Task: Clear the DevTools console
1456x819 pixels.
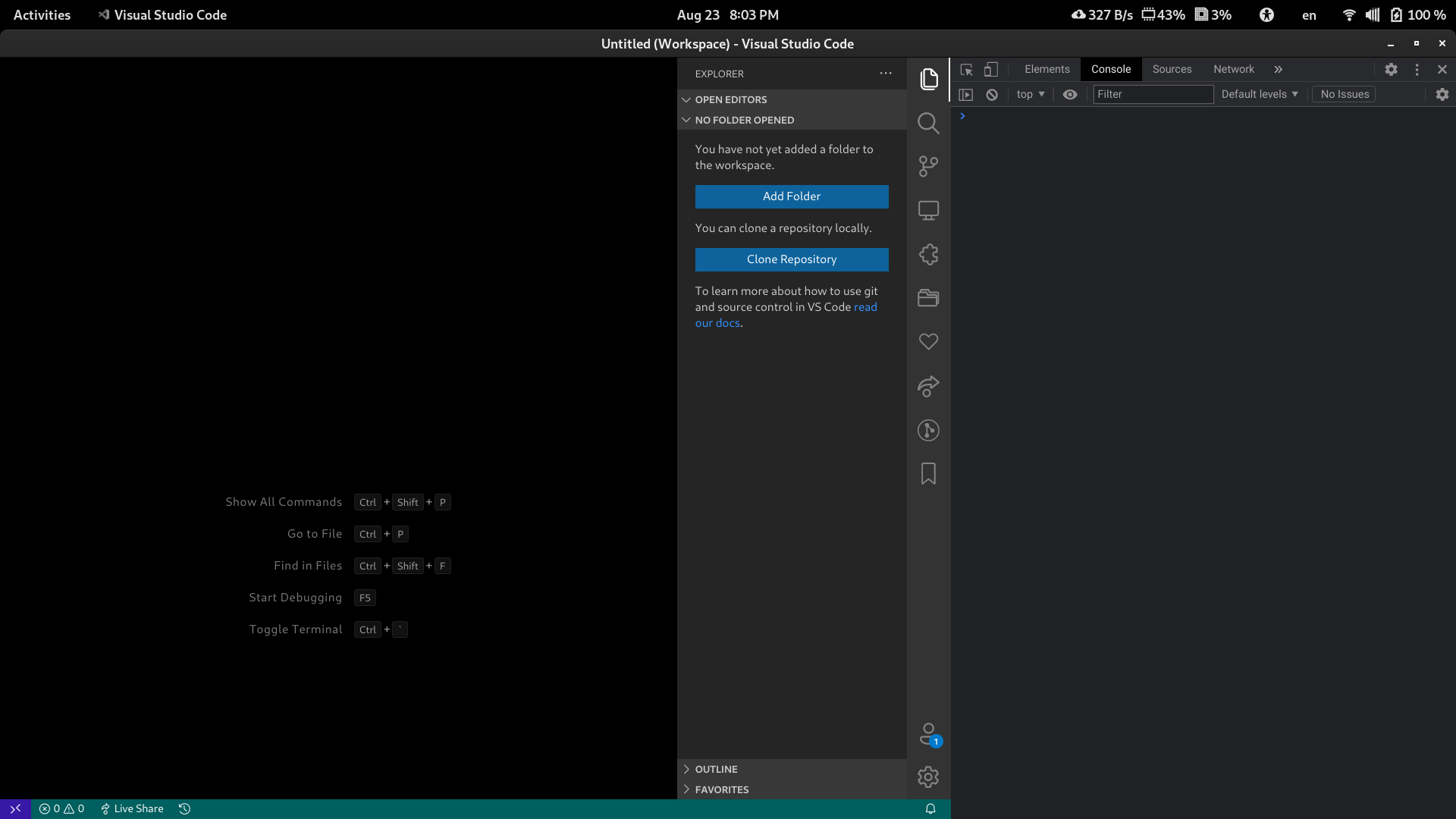Action: click(991, 94)
